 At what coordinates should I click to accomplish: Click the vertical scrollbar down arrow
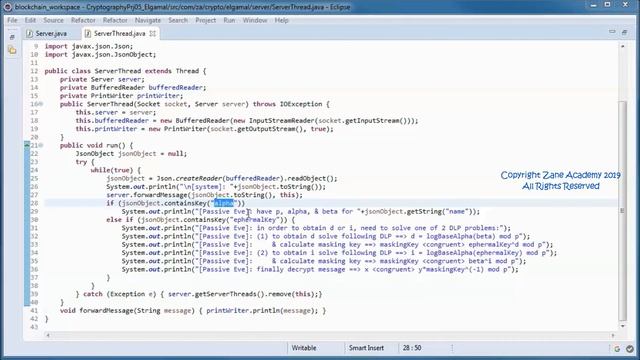[622, 326]
